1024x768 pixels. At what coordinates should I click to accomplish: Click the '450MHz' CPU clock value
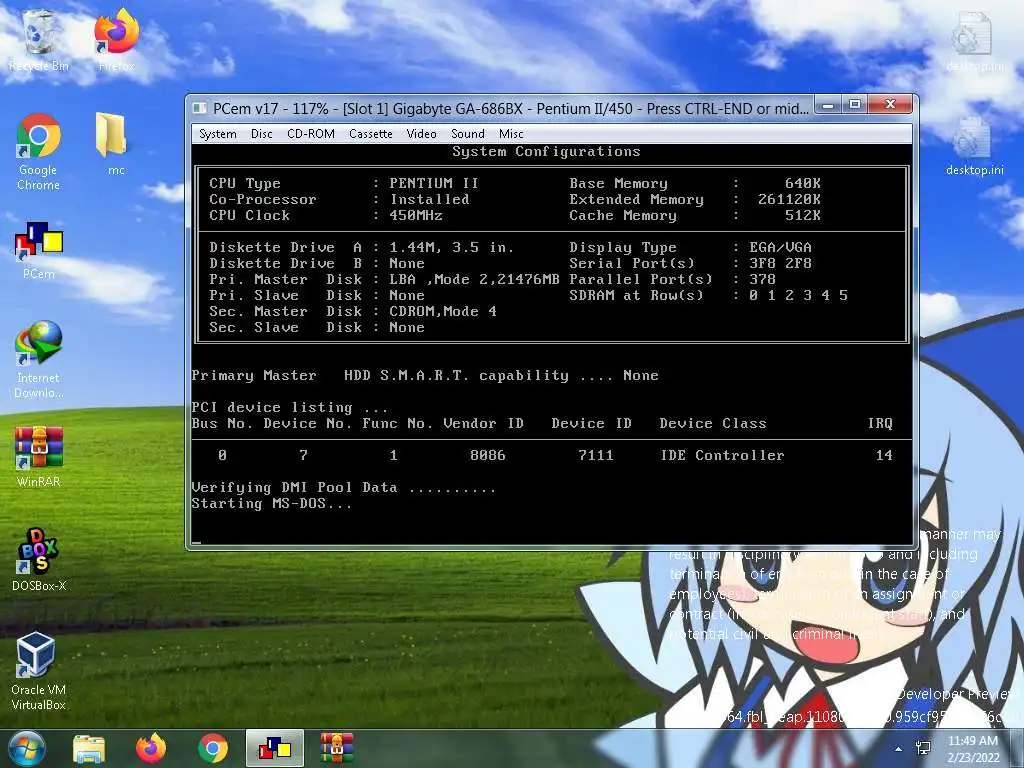tap(416, 216)
